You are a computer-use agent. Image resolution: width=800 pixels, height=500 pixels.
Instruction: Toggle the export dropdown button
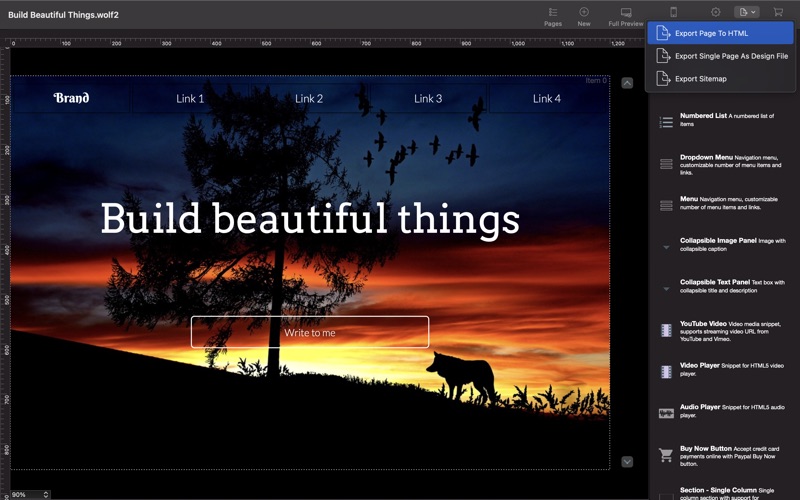pyautogui.click(x=747, y=12)
